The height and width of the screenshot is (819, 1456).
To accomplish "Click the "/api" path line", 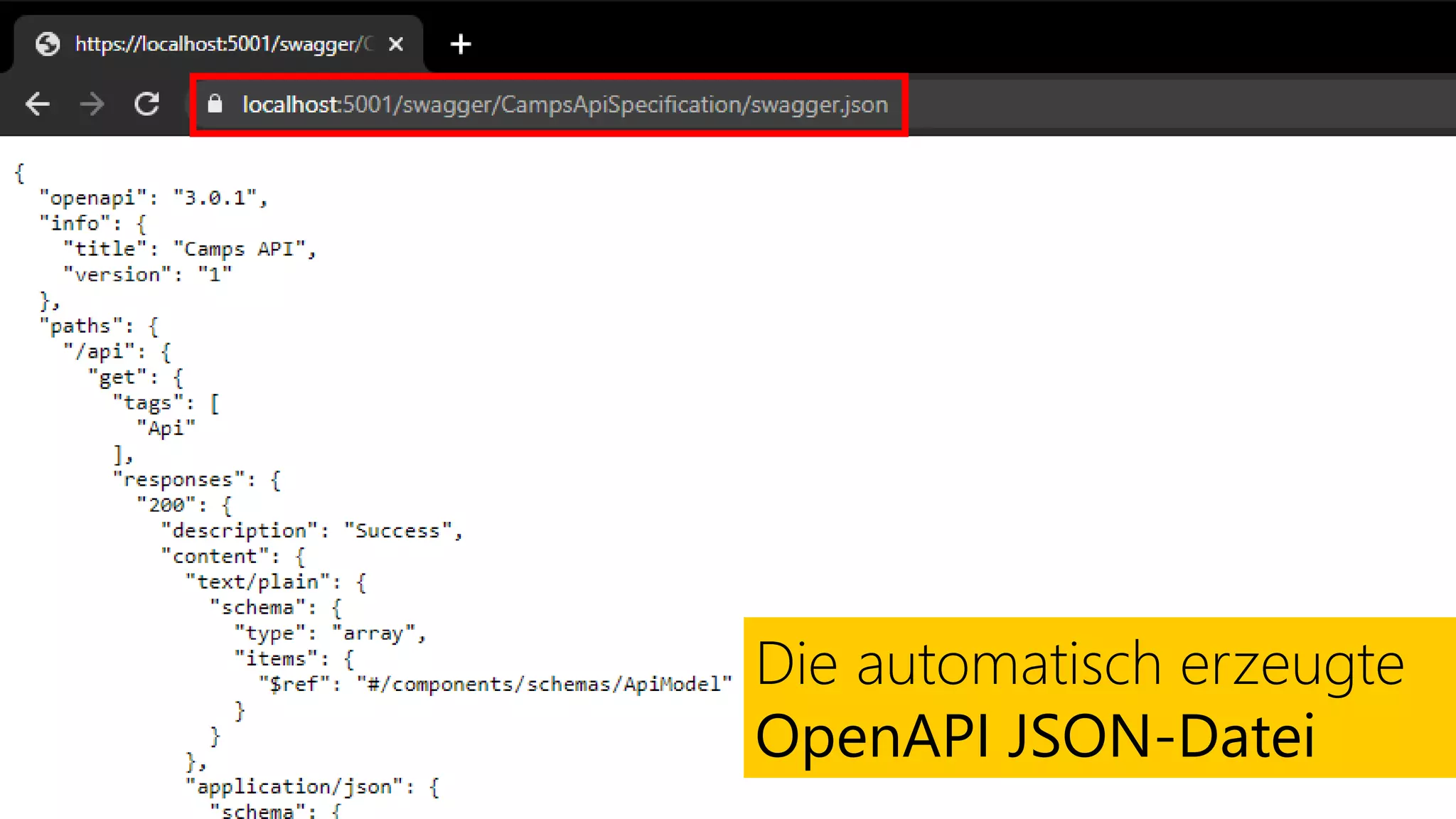I will click(x=117, y=351).
